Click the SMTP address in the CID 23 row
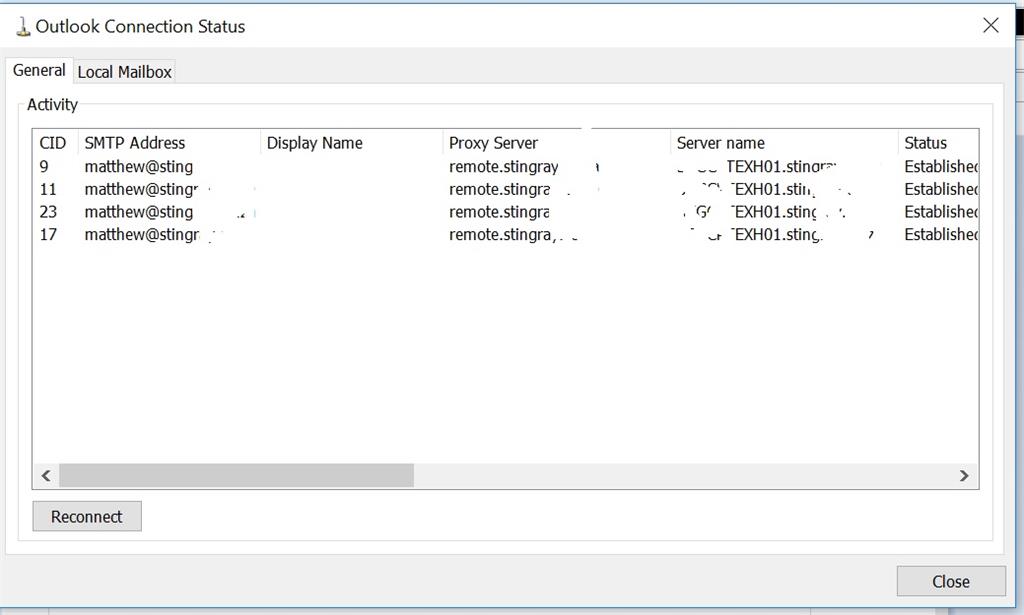Screen dimensions: 1024x615 [x=139, y=212]
